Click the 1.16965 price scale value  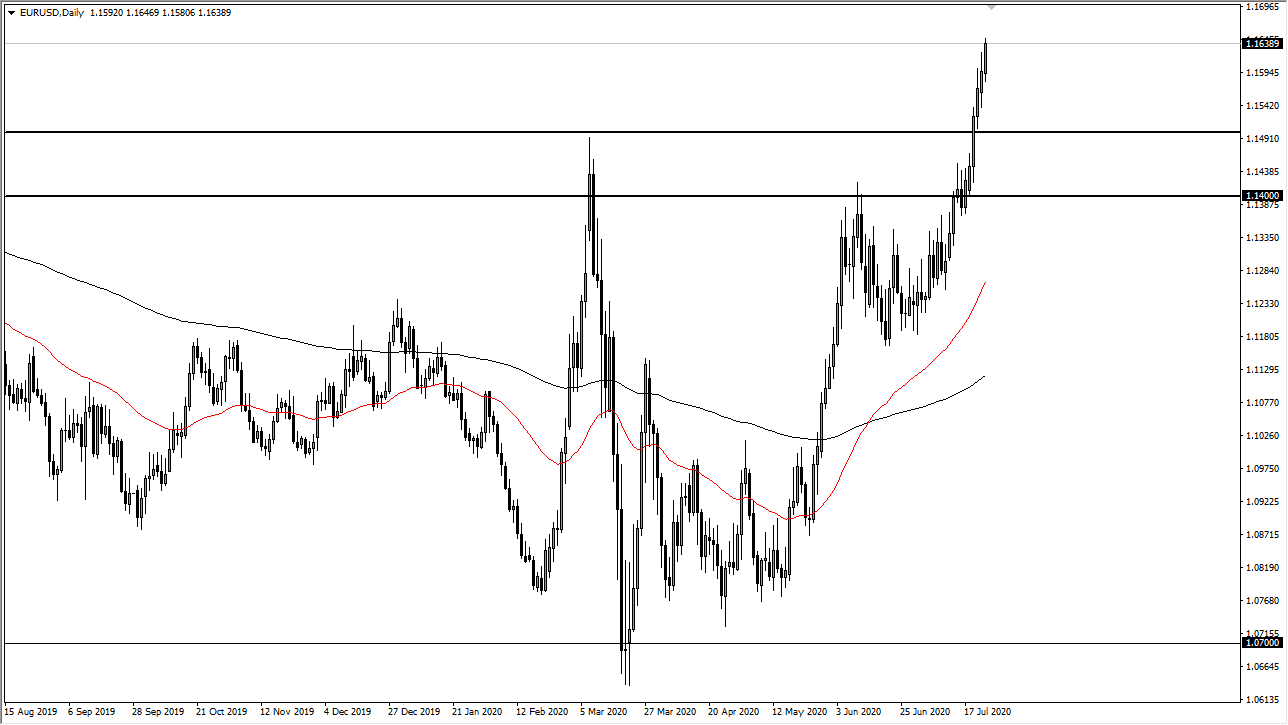[x=1262, y=7]
